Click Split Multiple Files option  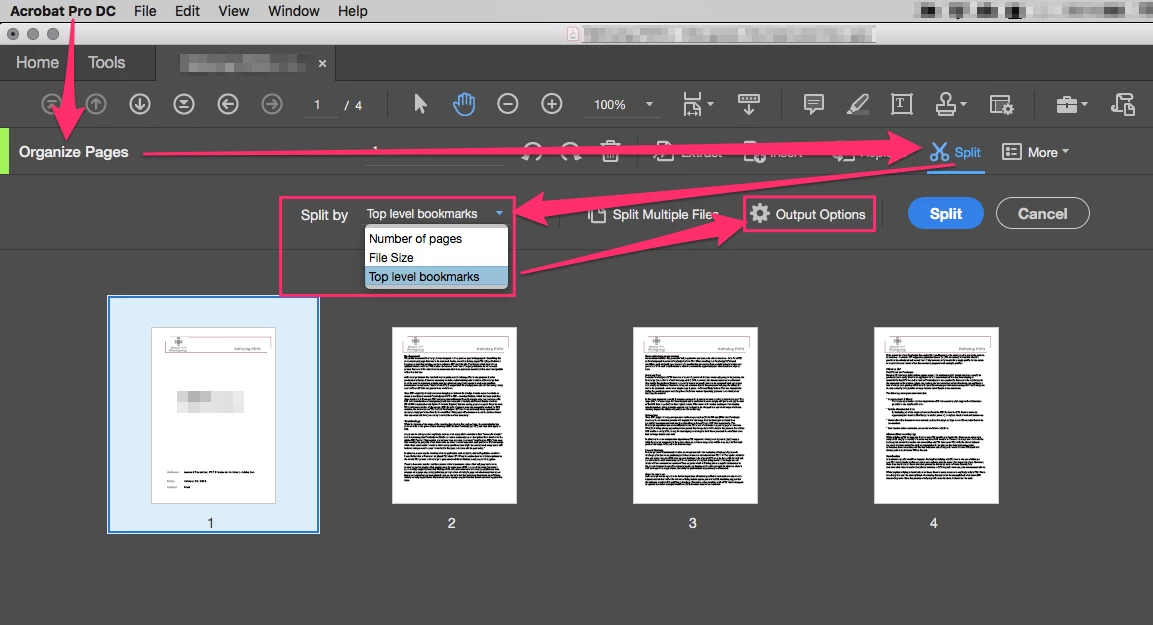click(x=653, y=215)
